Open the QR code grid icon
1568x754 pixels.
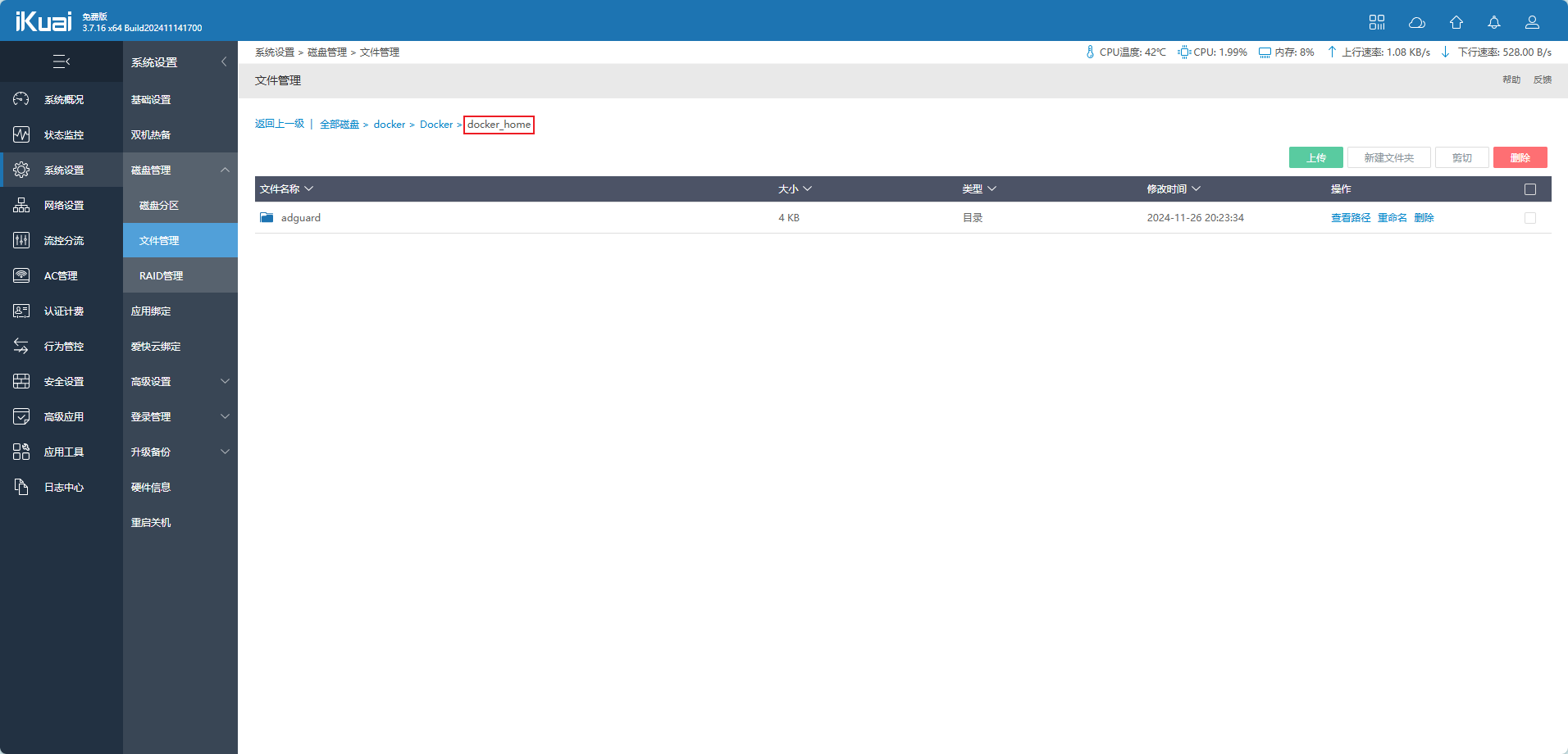1377,22
